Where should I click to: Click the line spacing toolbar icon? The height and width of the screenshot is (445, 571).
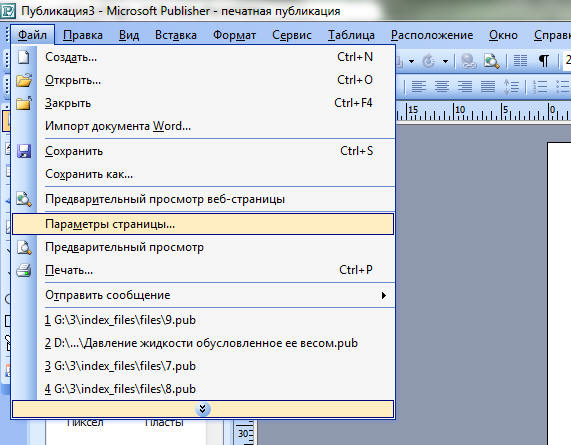(511, 87)
